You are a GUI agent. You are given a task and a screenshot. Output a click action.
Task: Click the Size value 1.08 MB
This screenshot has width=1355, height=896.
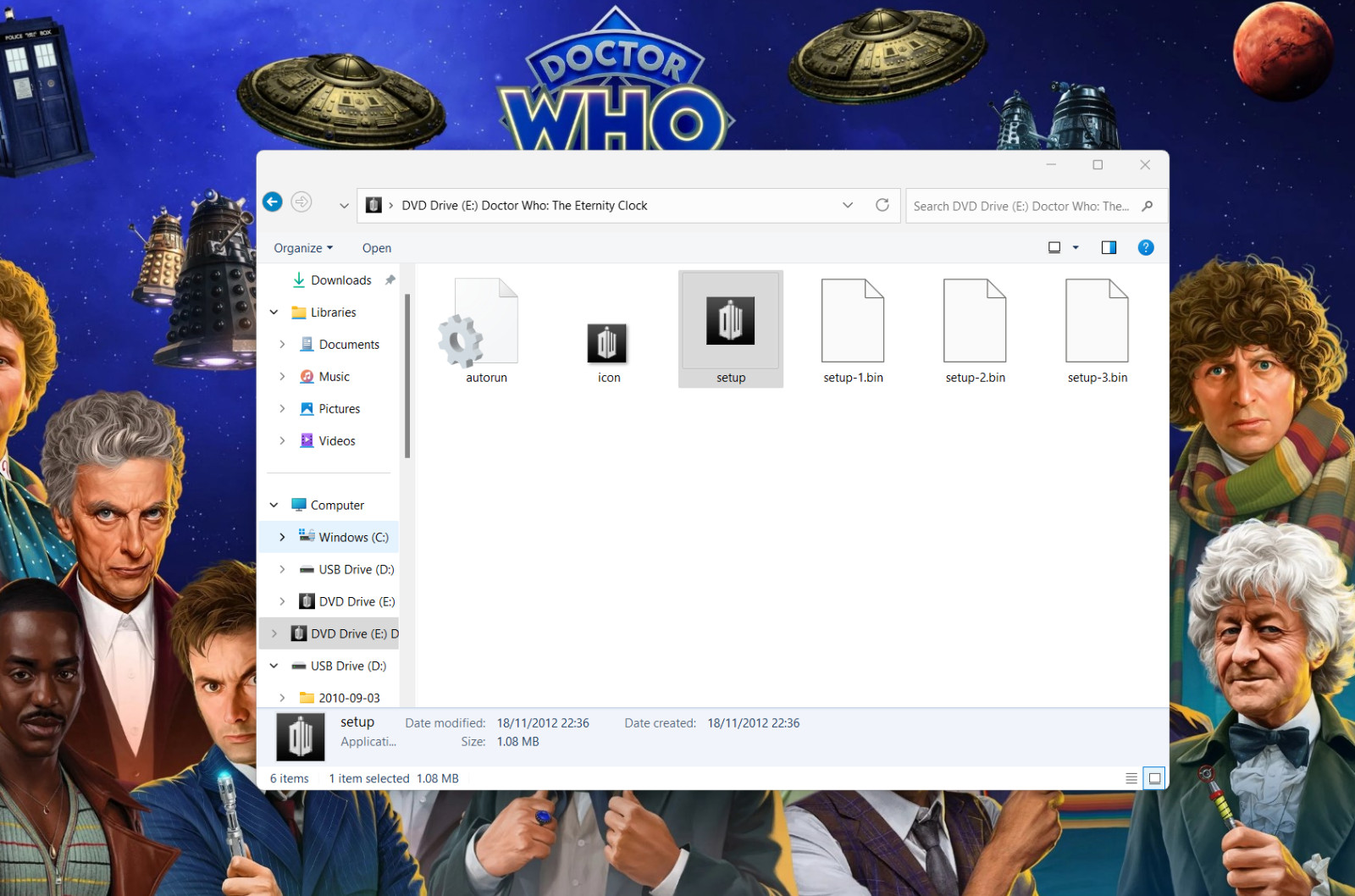(517, 742)
